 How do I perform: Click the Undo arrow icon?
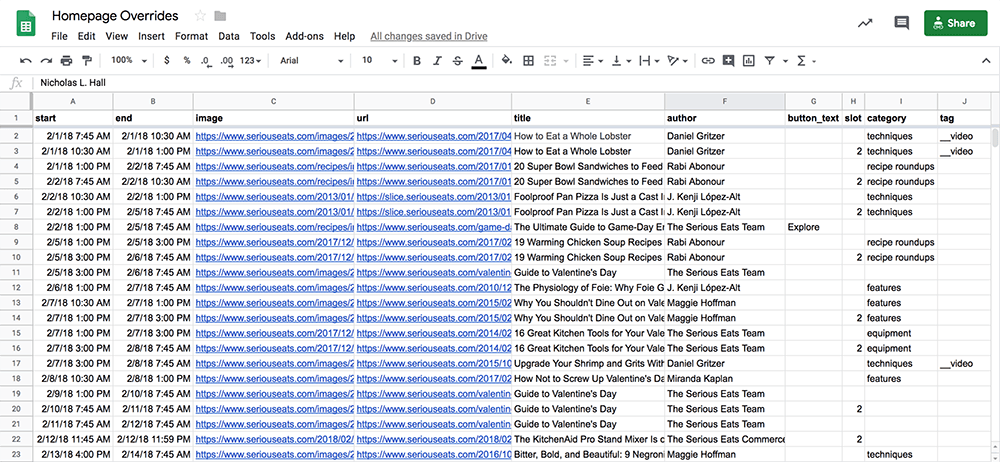coord(26,61)
